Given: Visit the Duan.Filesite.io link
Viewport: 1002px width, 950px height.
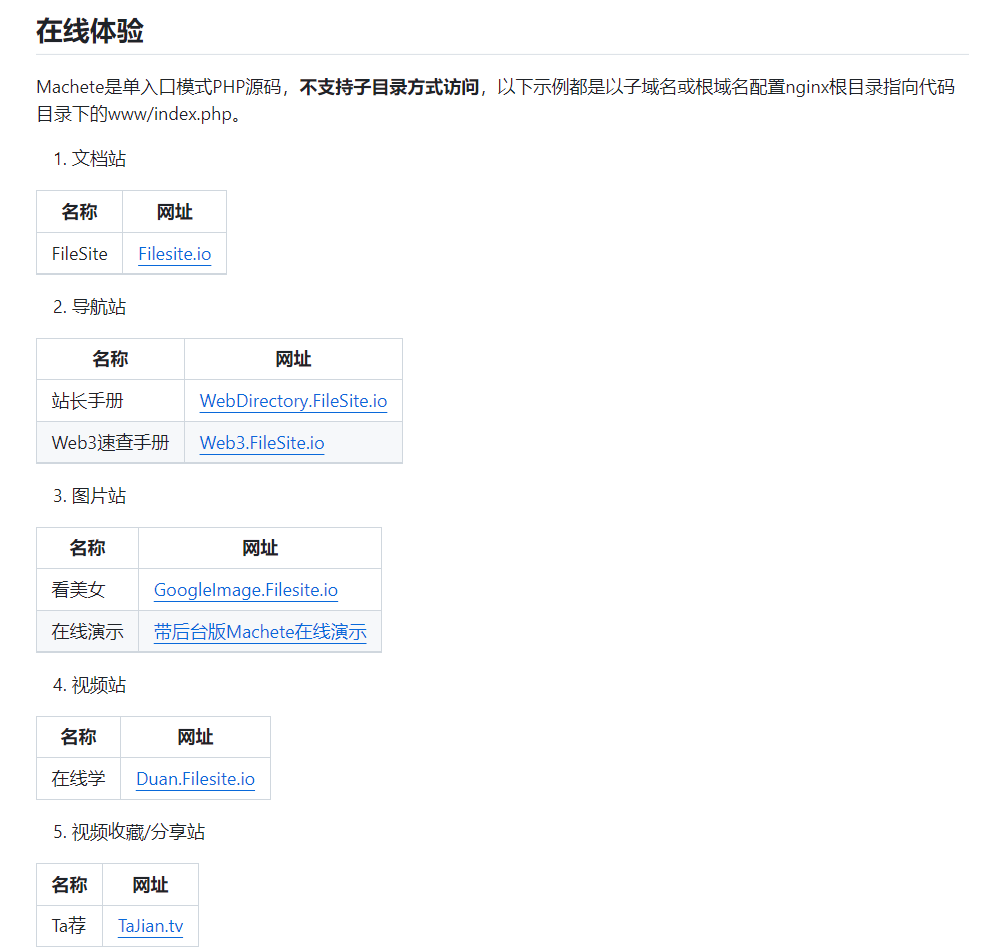Looking at the screenshot, I should coord(196,779).
